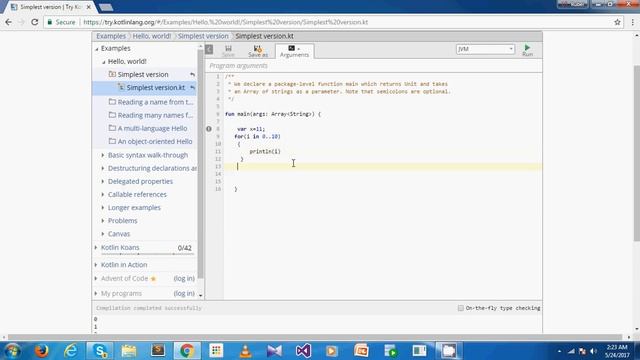Reload the browser page

pyautogui.click(x=35, y=22)
